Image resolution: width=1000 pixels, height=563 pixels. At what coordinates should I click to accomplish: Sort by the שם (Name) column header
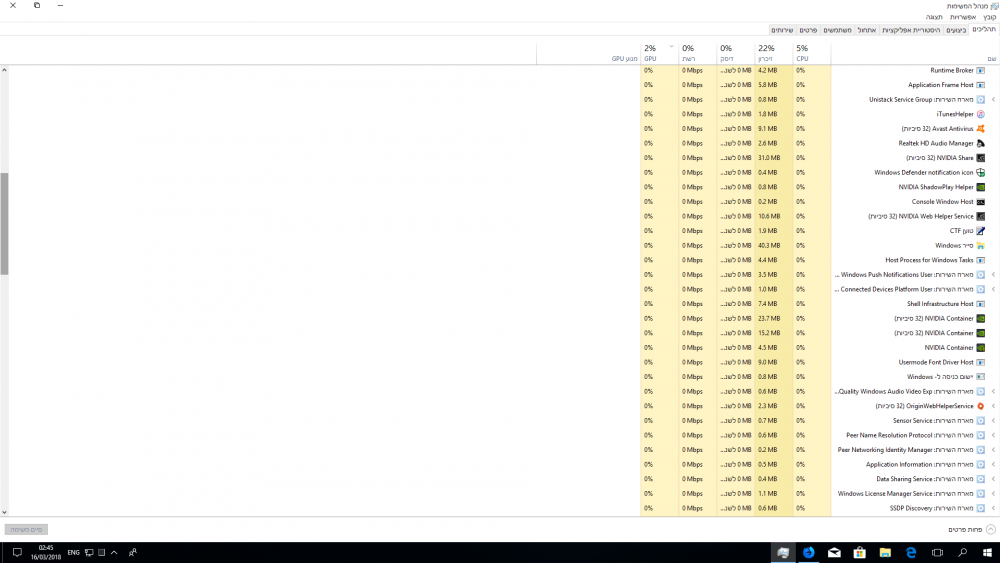point(915,53)
